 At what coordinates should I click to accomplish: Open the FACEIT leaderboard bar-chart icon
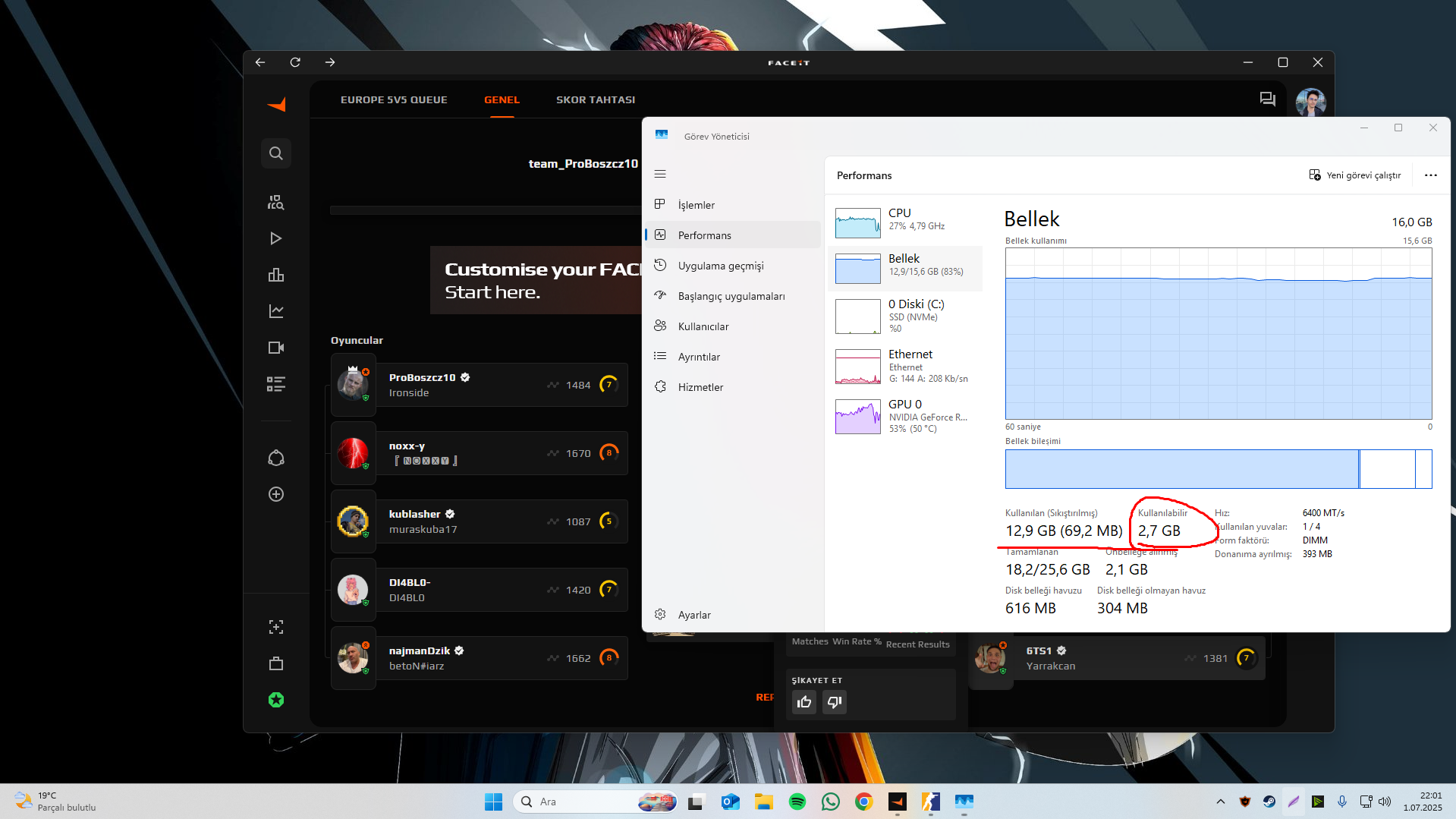[x=276, y=275]
